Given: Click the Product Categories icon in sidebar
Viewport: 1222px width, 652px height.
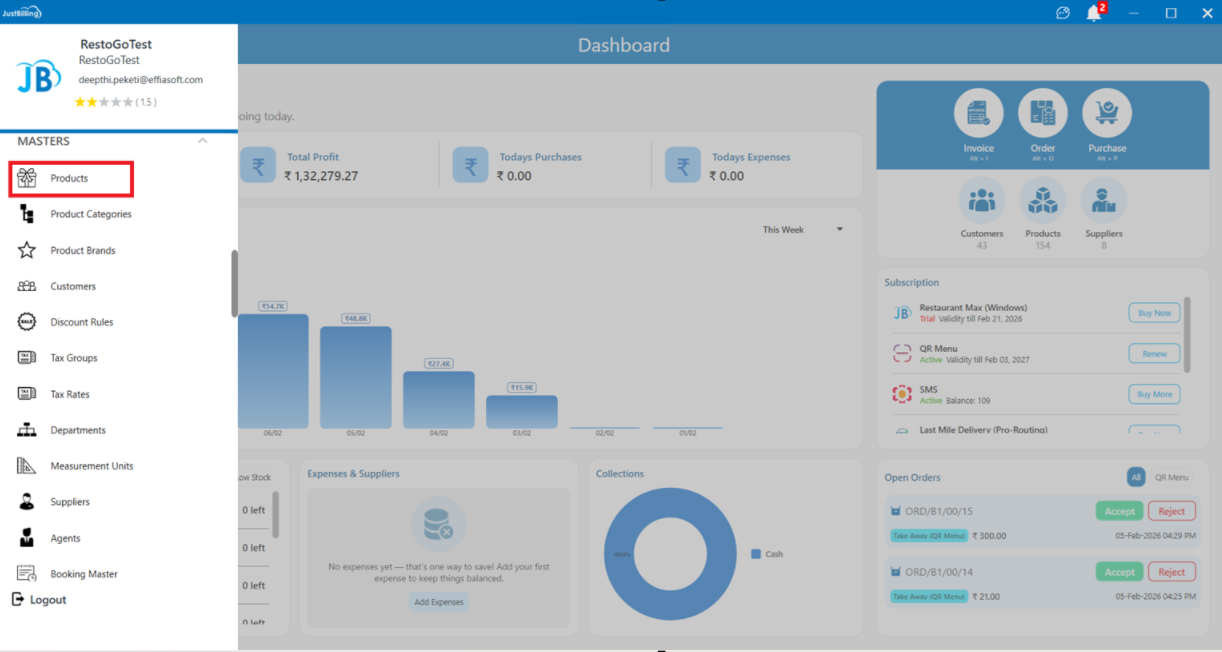Looking at the screenshot, I should click(27, 214).
